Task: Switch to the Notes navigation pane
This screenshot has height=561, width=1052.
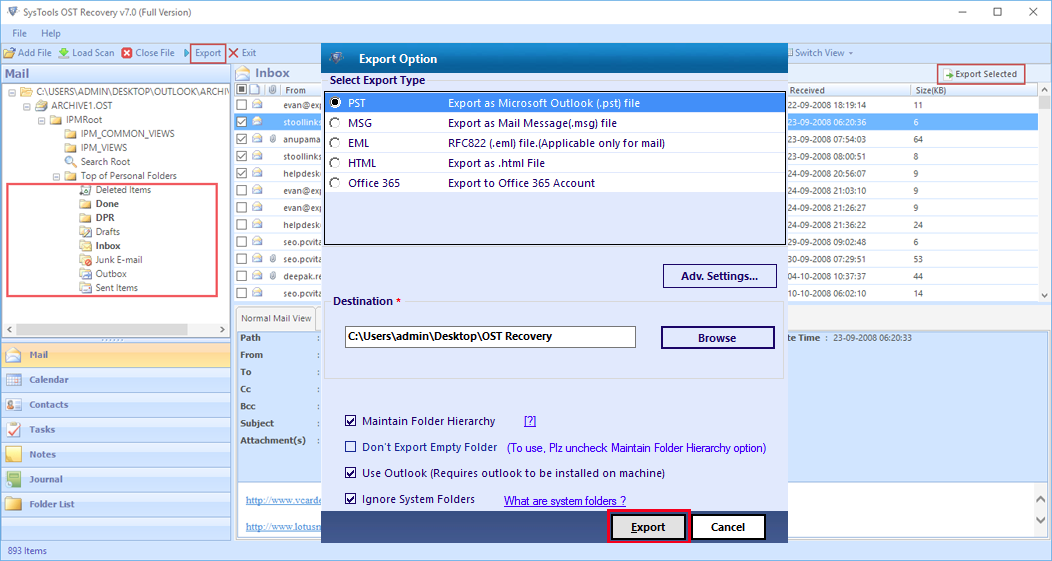Action: [x=116, y=454]
